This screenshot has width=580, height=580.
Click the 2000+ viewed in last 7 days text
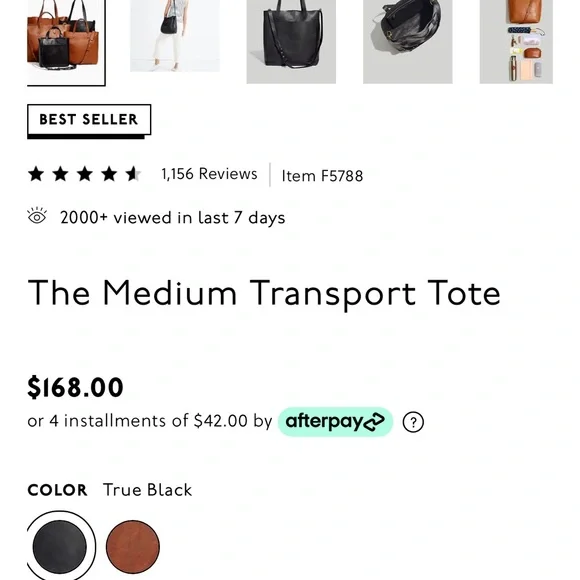tap(172, 218)
